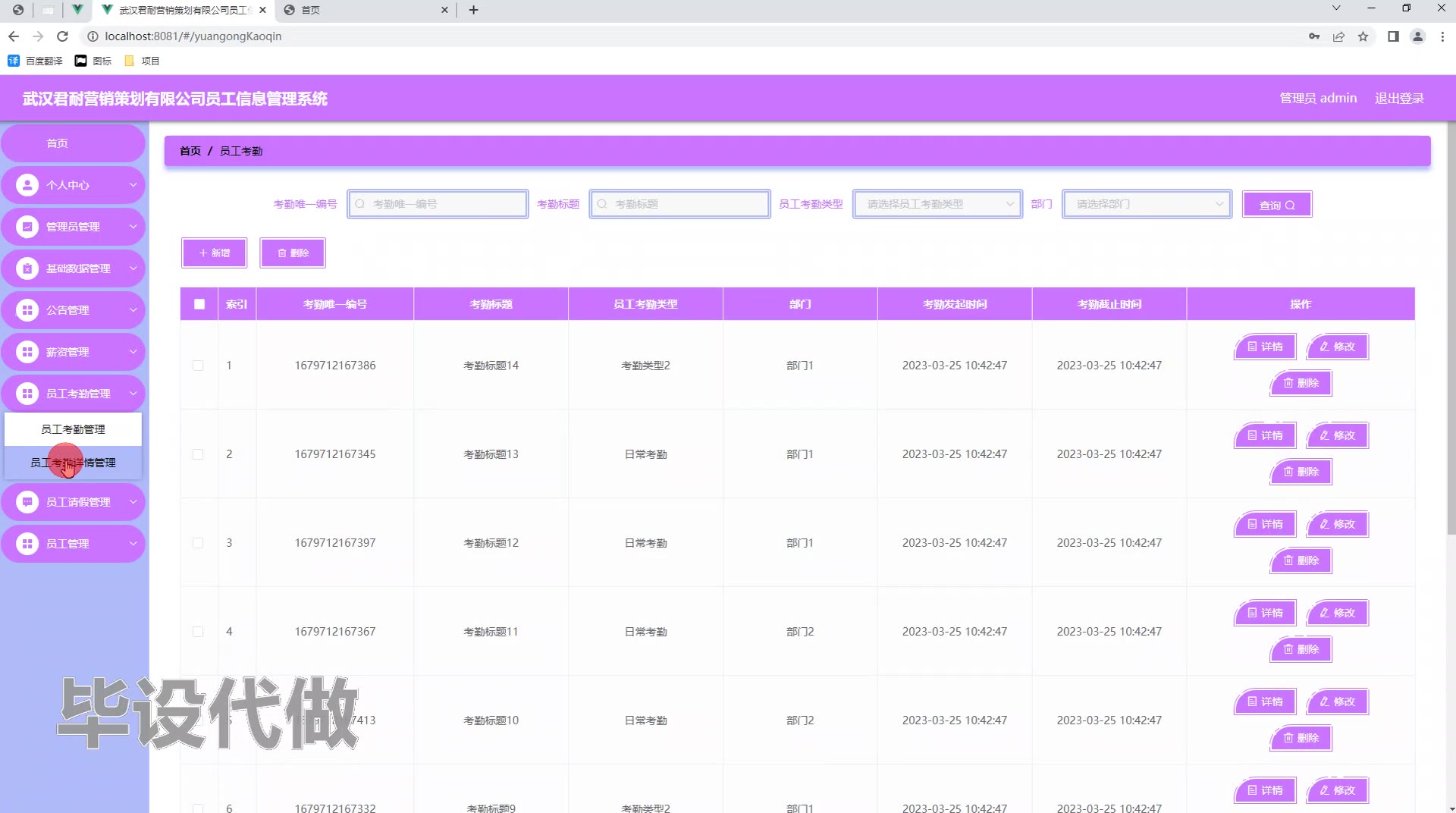The height and width of the screenshot is (813, 1456).
Task: Click the 删除 batch delete button above table
Action: point(293,253)
